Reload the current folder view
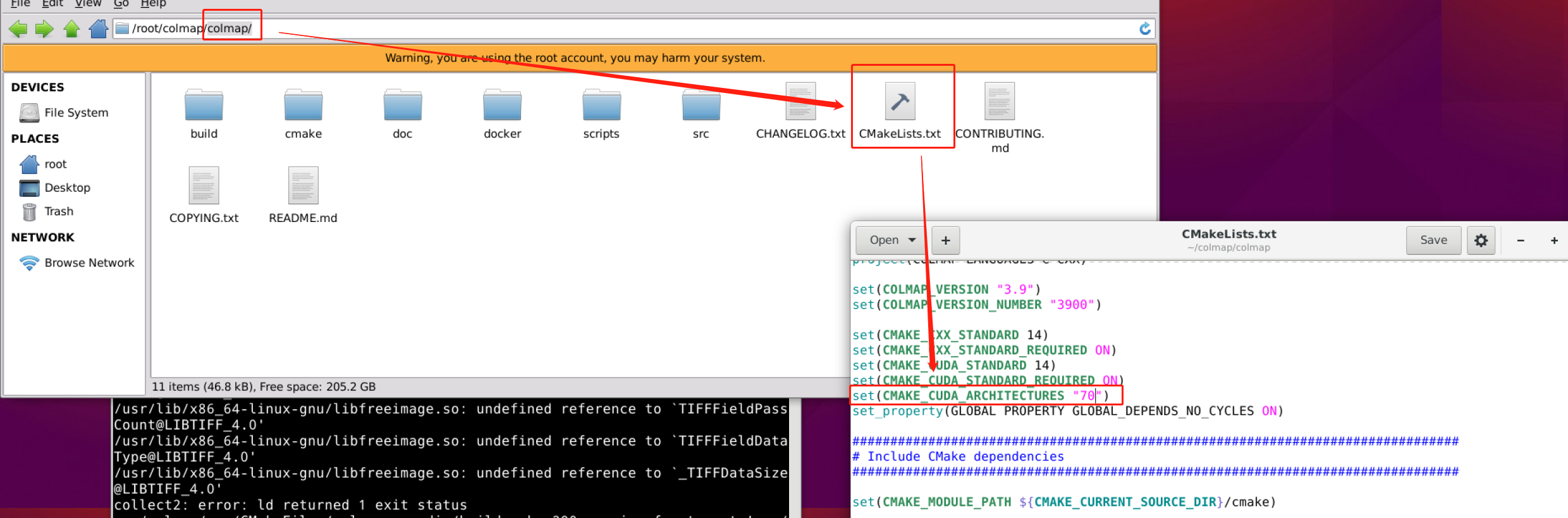 [x=1144, y=28]
